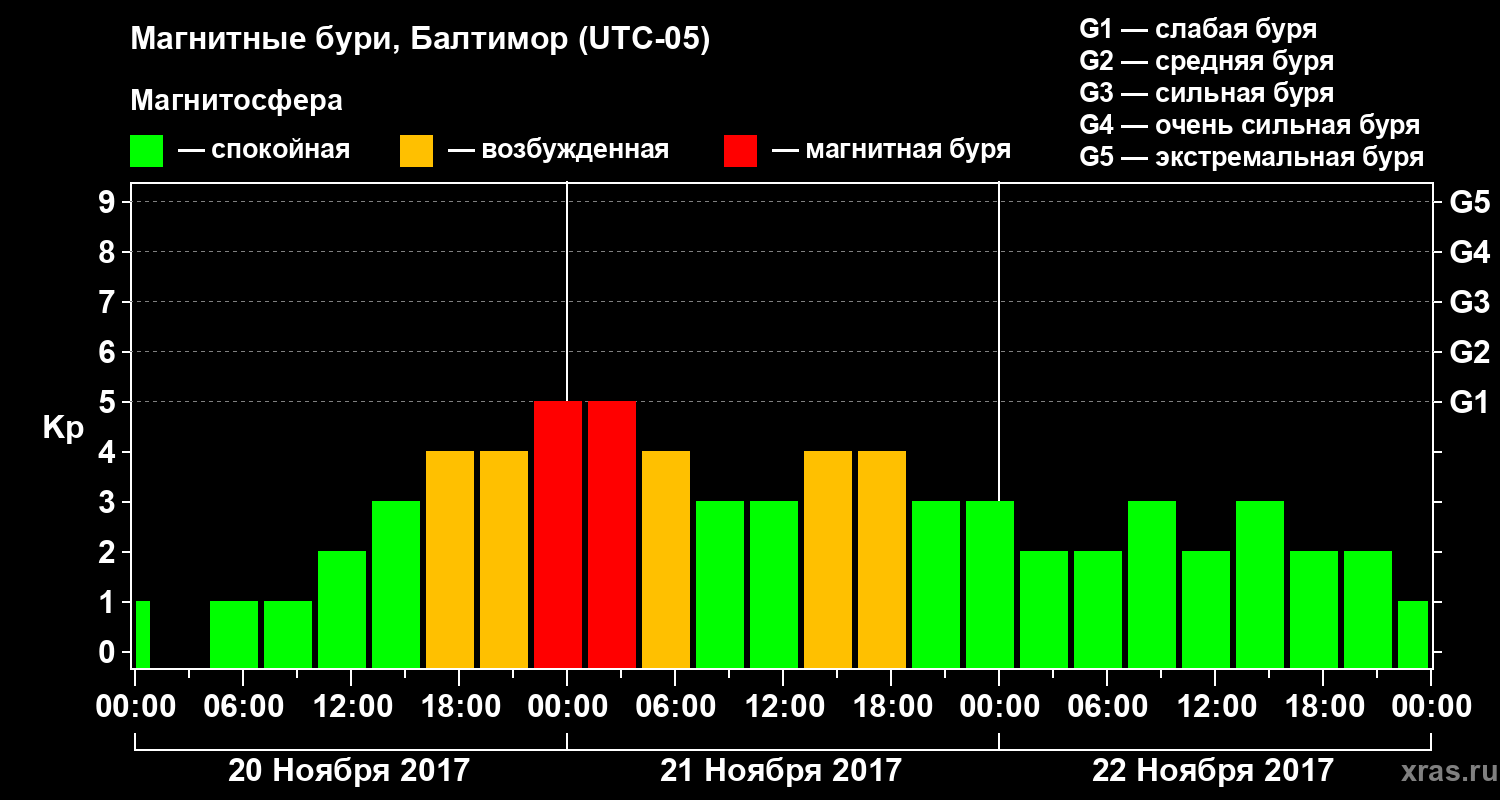Screen dimensions: 1500x800
Task: Click the legend label '— магнитная буря'
Action: [892, 150]
